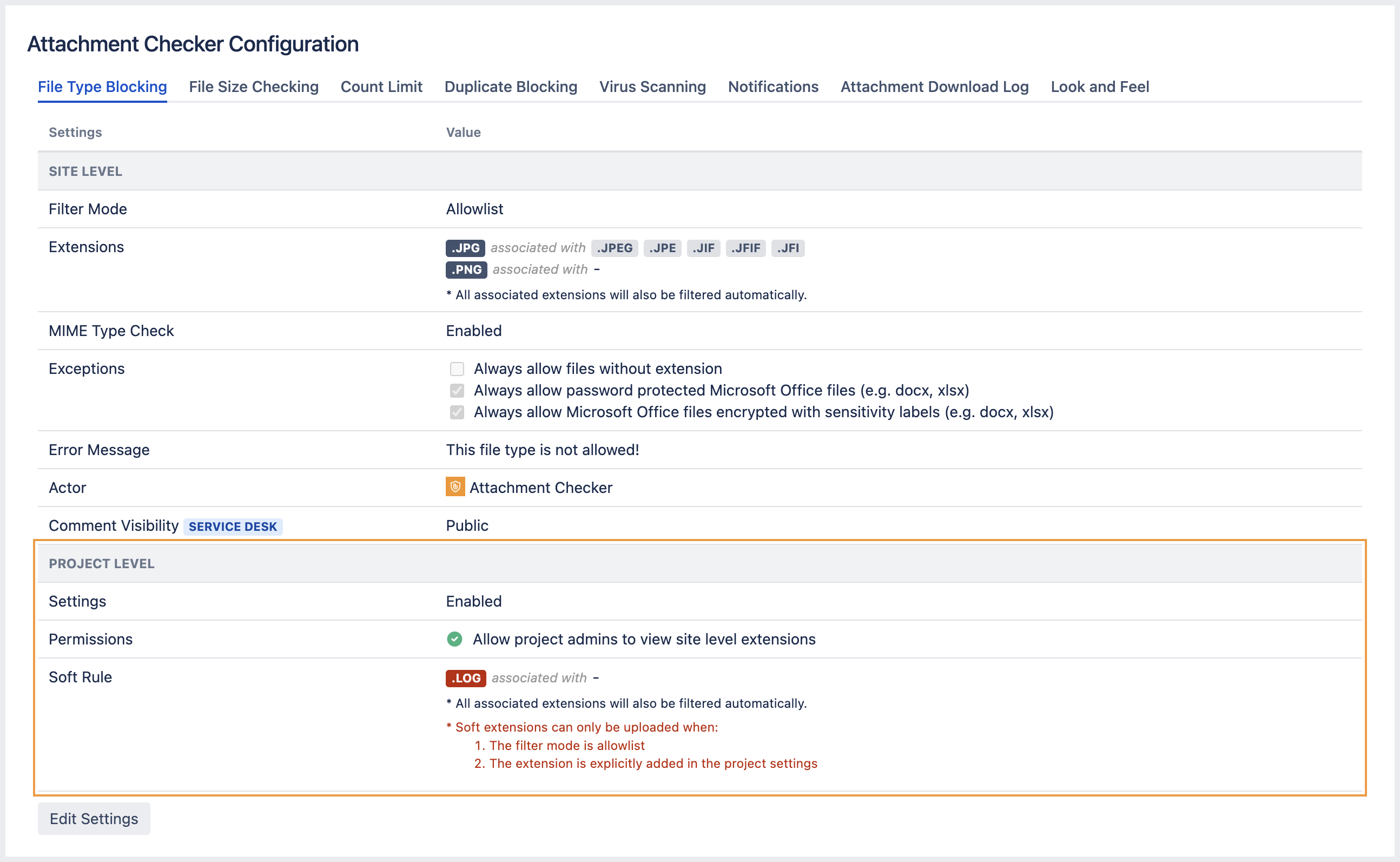Image resolution: width=1400 pixels, height=862 pixels.
Task: Select the .PNG extension badge
Action: point(466,269)
